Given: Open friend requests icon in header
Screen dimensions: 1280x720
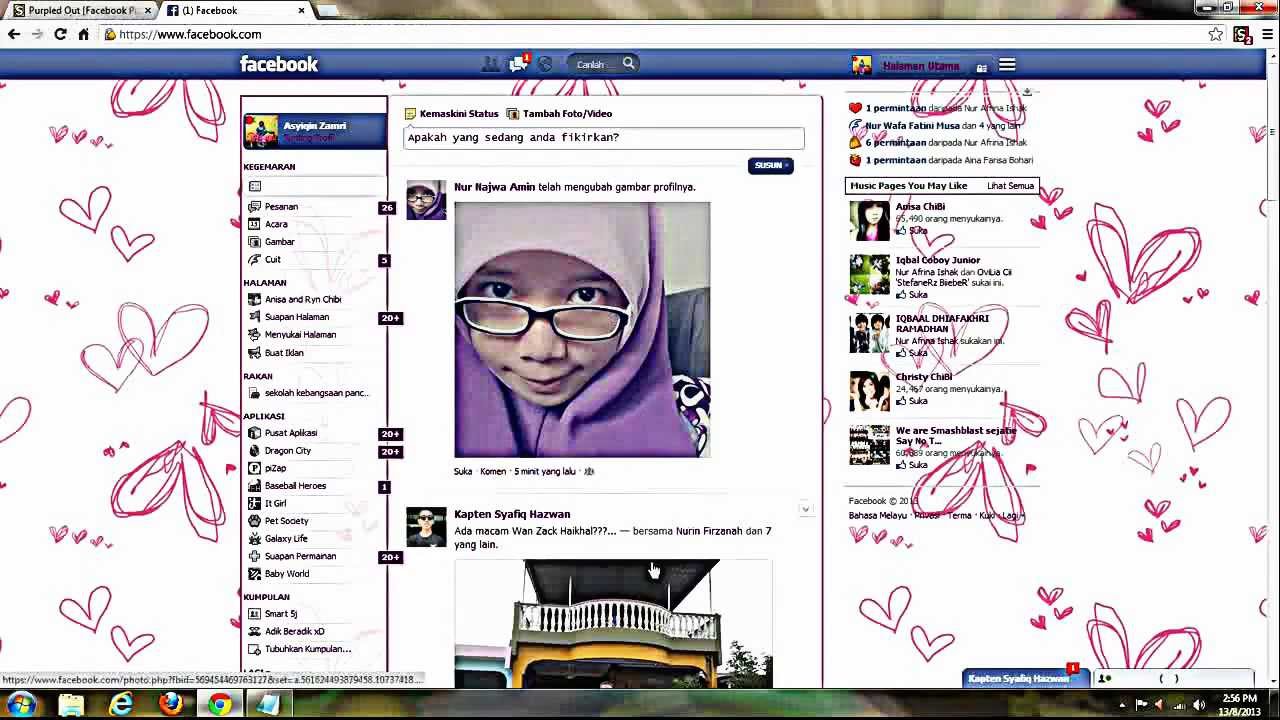Looking at the screenshot, I should point(490,64).
